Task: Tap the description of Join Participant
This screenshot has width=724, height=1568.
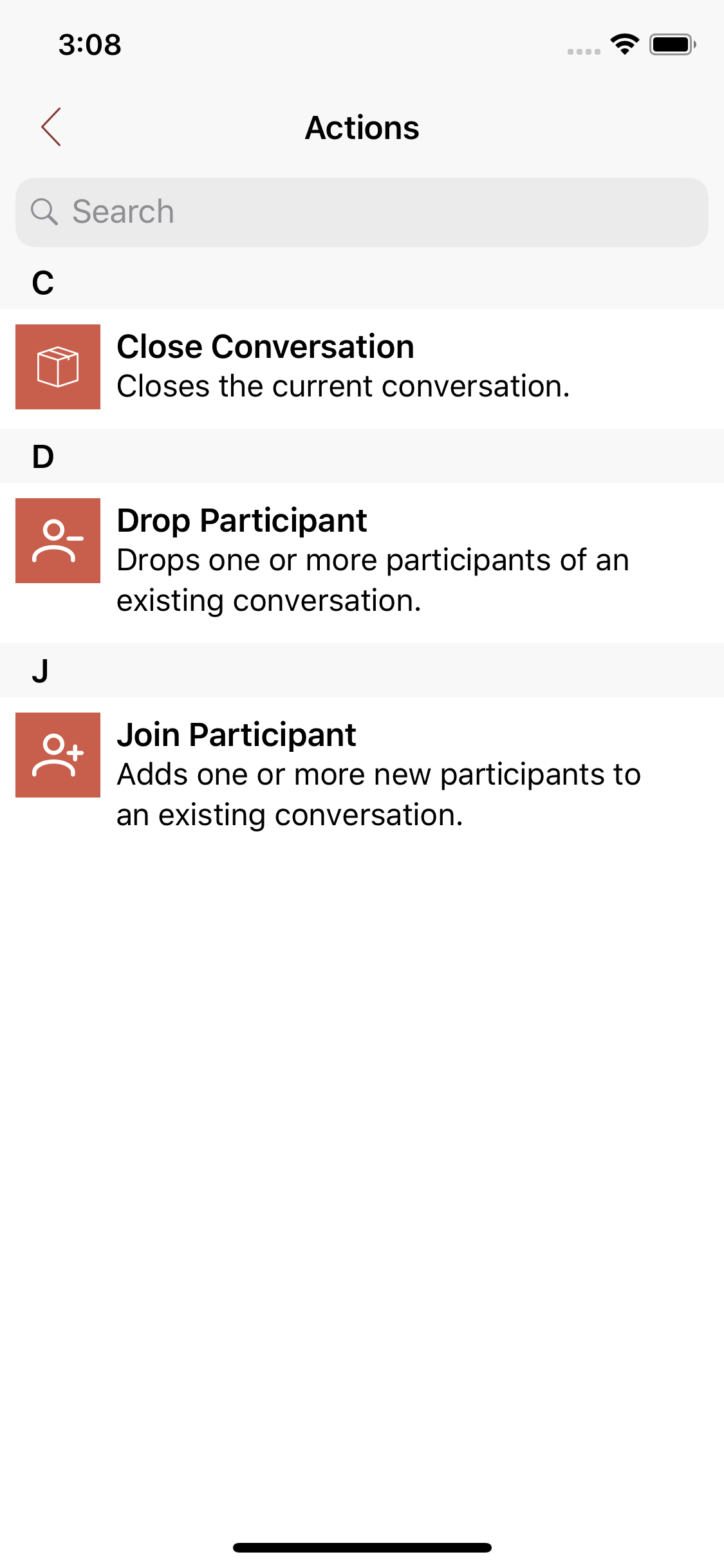Action: tap(378, 794)
